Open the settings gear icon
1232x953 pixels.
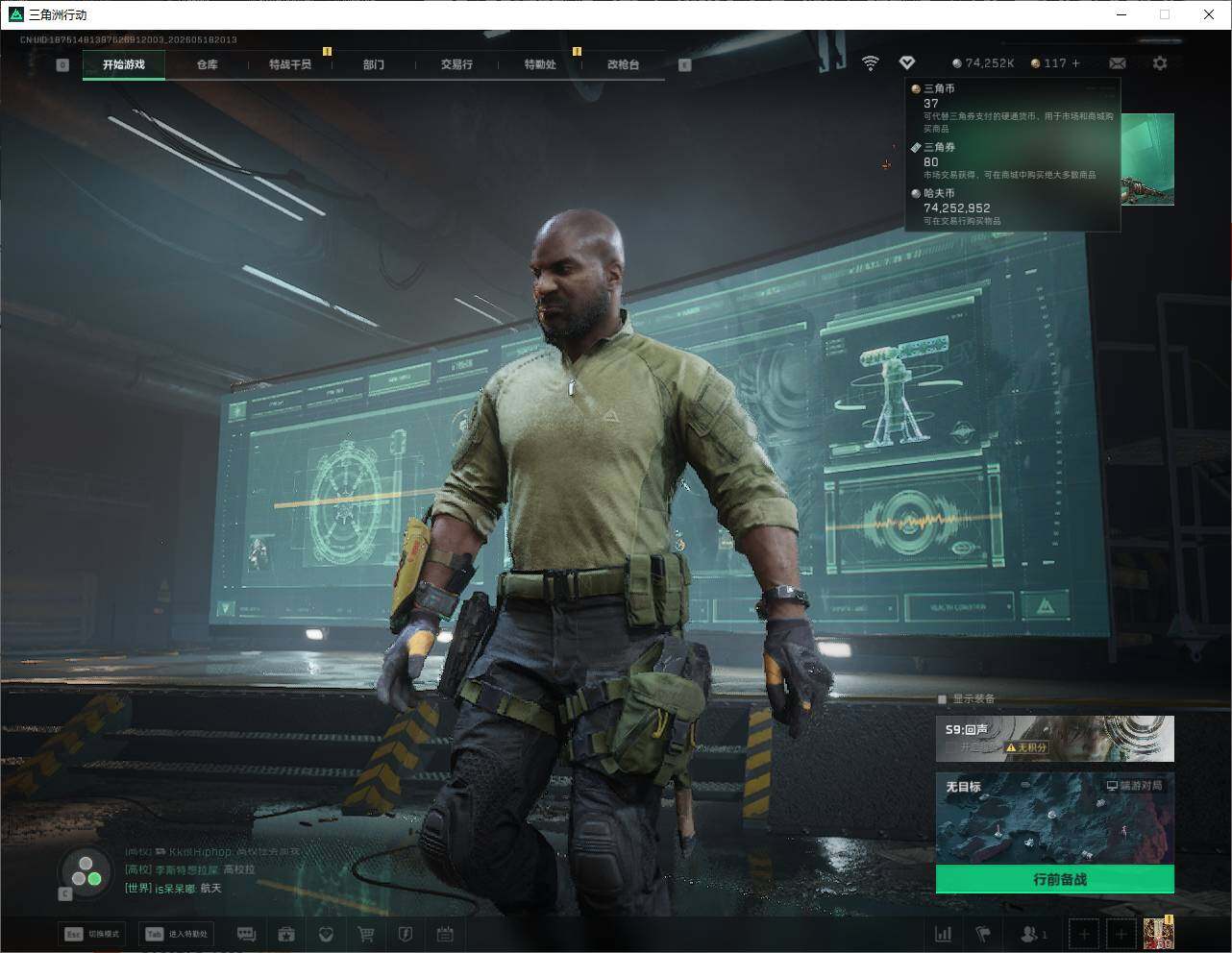[1160, 63]
